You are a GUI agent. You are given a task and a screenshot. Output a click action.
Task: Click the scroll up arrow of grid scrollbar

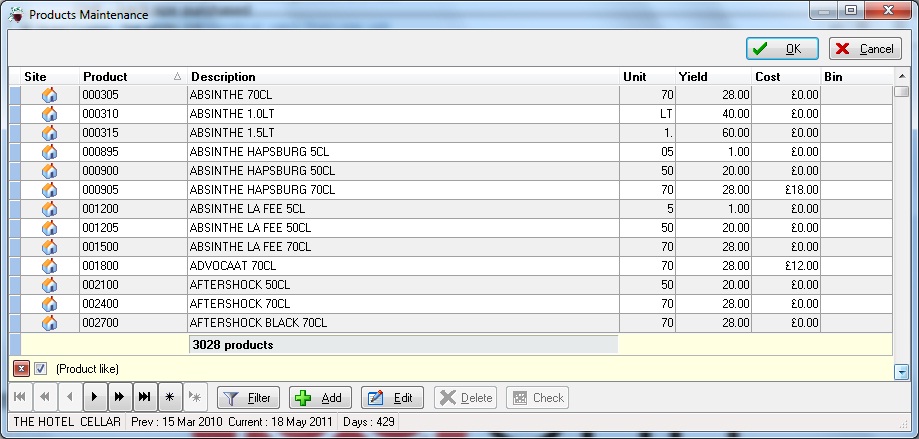point(901,76)
